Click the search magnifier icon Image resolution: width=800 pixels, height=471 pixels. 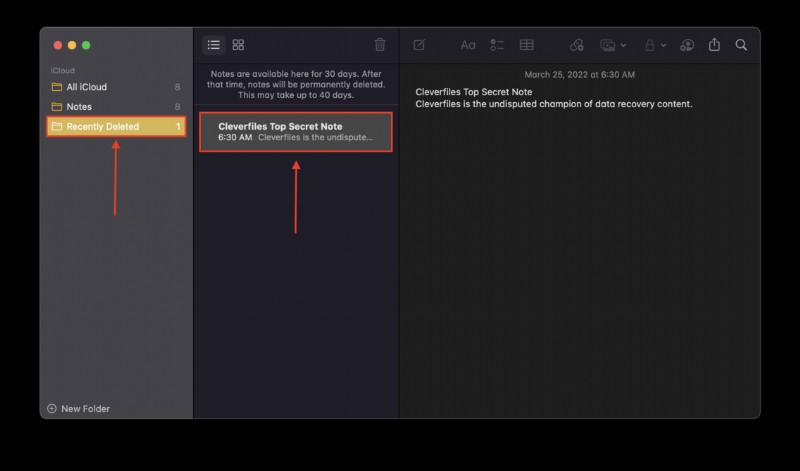[x=741, y=45]
